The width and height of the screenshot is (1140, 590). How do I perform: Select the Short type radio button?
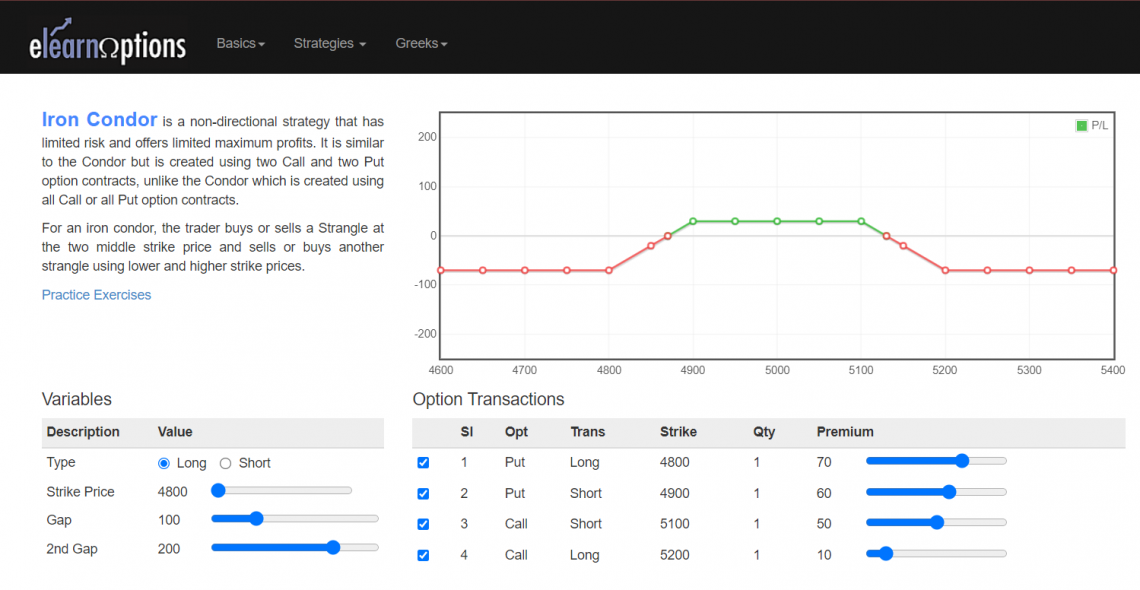coord(225,463)
